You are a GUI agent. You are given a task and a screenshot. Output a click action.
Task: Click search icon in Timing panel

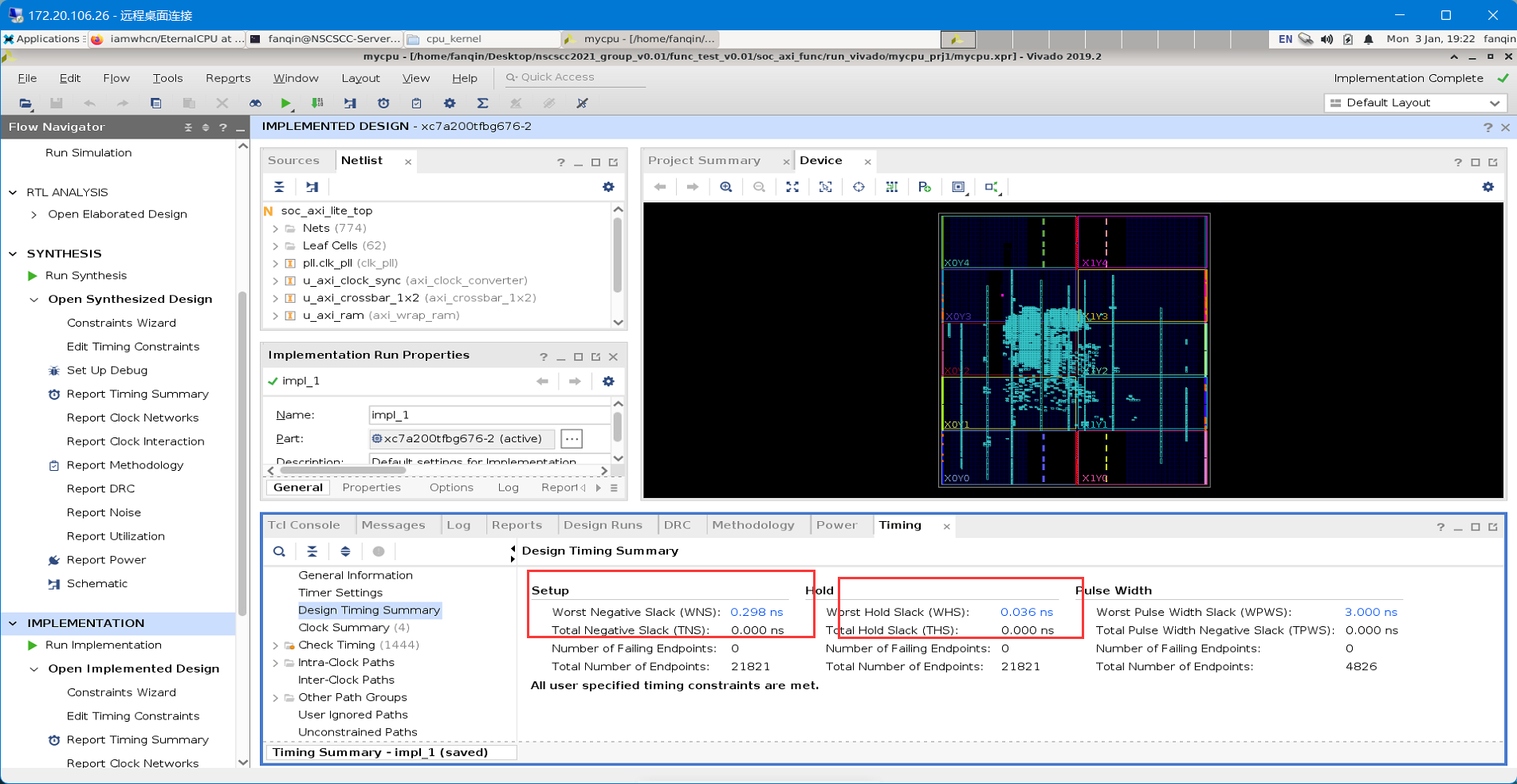coord(279,551)
